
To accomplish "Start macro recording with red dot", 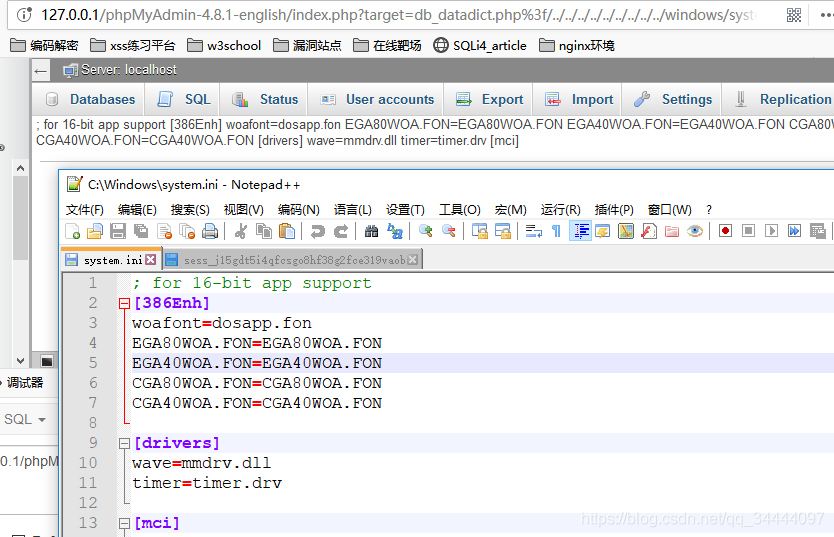I will click(x=725, y=231).
